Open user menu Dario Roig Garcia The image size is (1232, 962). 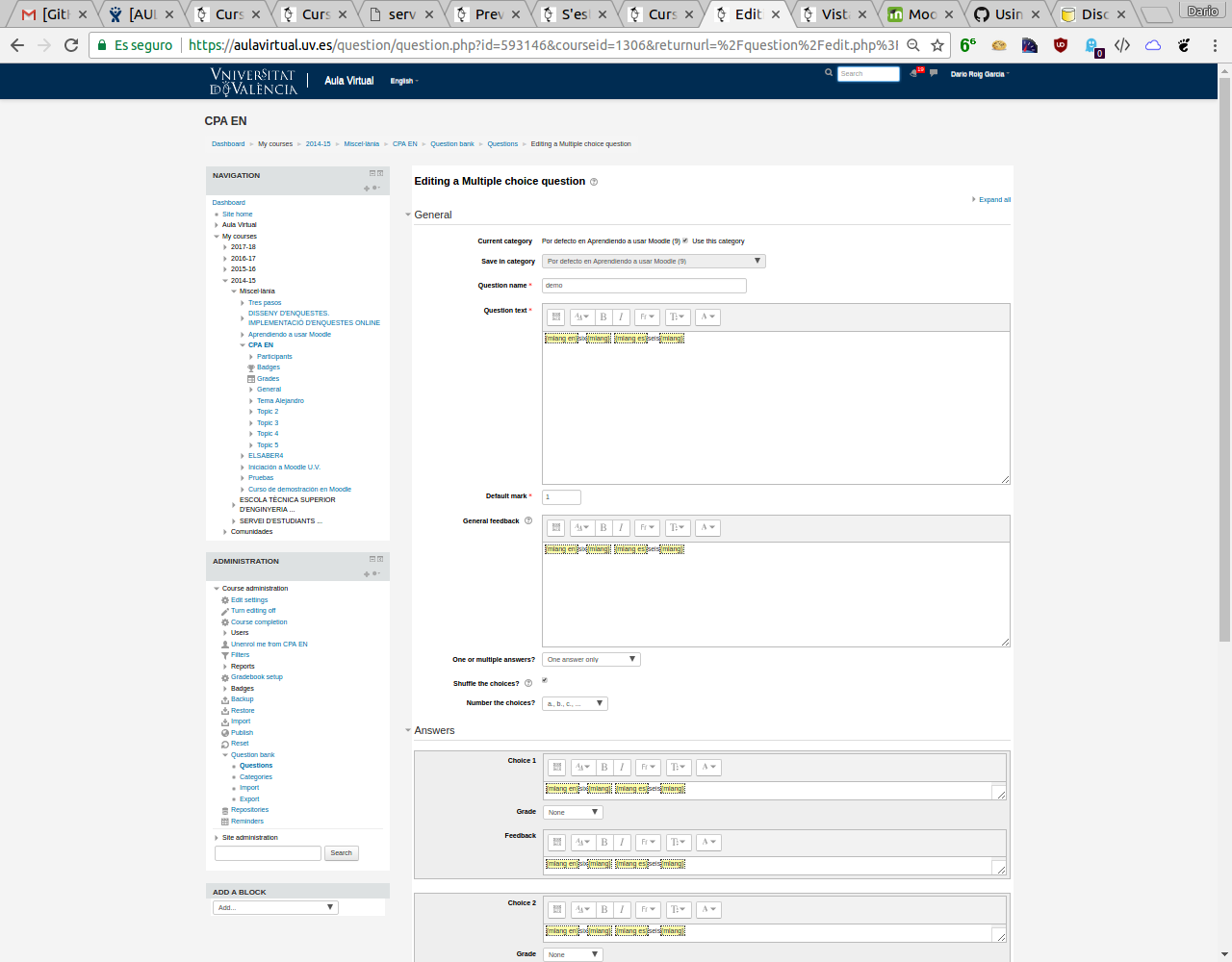(980, 74)
